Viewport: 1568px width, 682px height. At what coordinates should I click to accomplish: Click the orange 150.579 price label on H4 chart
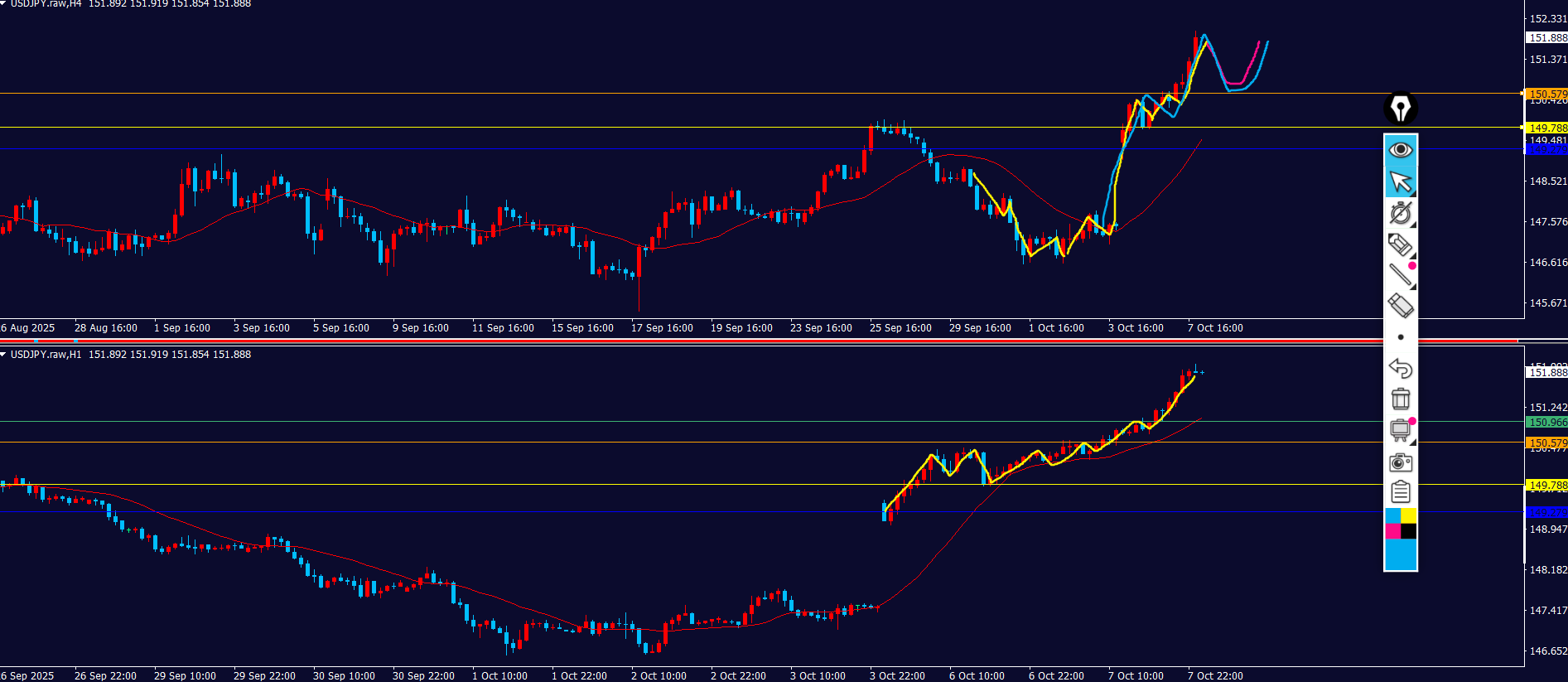tap(1546, 94)
